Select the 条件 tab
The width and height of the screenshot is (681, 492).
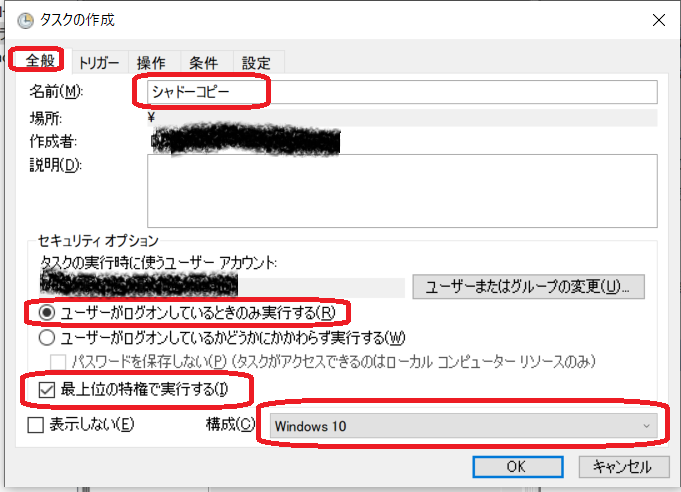204,61
